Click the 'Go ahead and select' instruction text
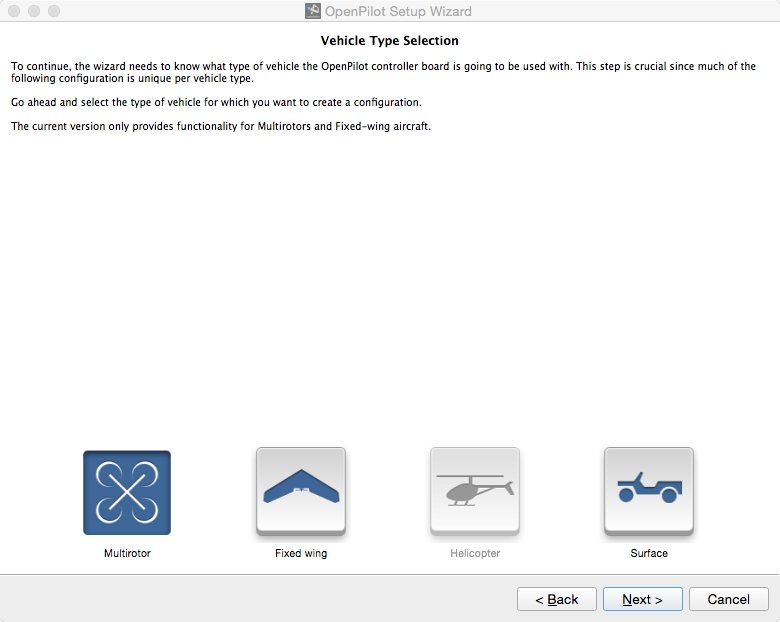This screenshot has height=622, width=780. [215, 103]
